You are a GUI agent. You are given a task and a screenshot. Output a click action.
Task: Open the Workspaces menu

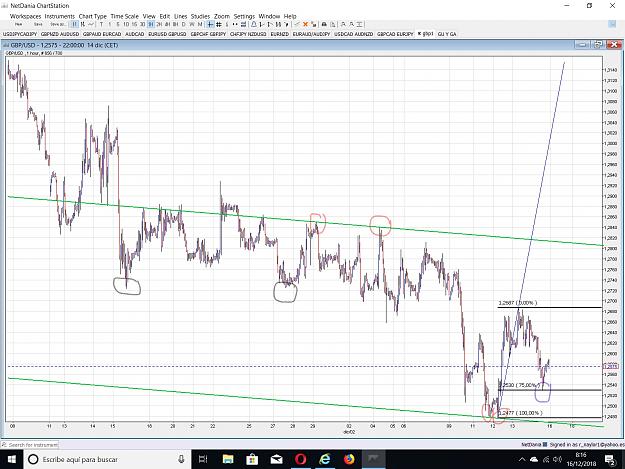(x=26, y=16)
